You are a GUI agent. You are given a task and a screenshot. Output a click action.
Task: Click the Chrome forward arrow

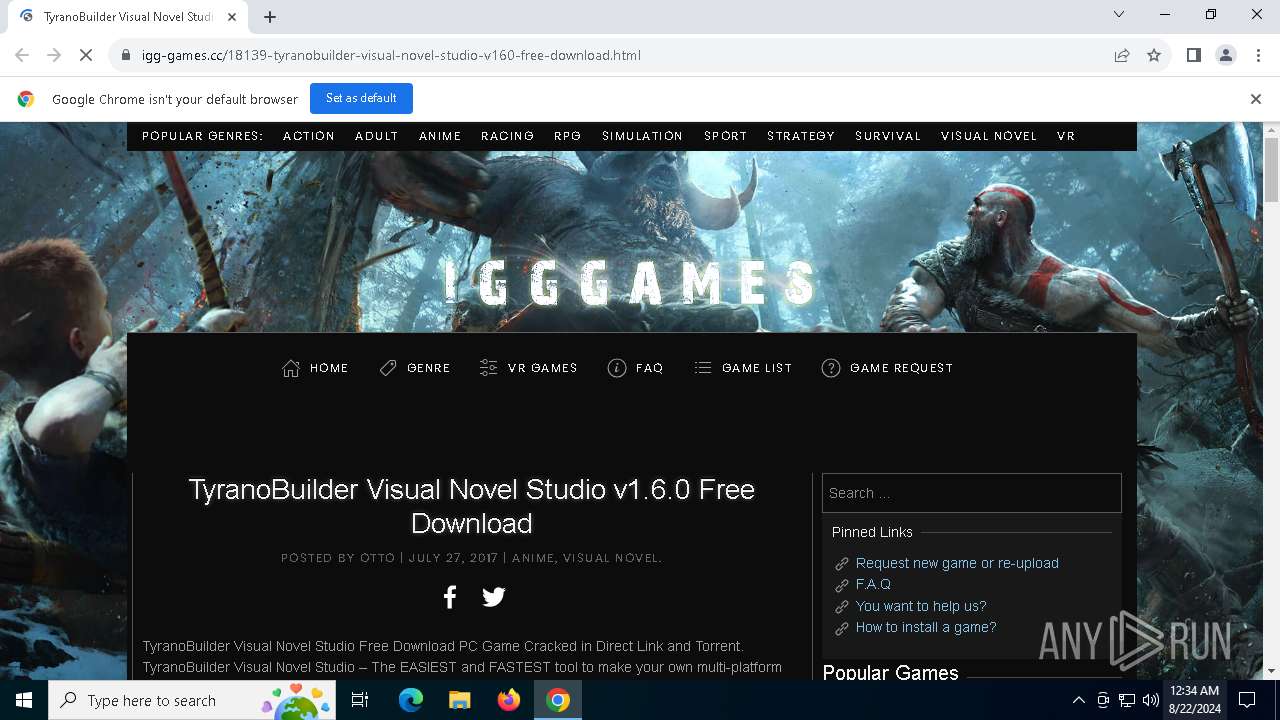point(54,55)
